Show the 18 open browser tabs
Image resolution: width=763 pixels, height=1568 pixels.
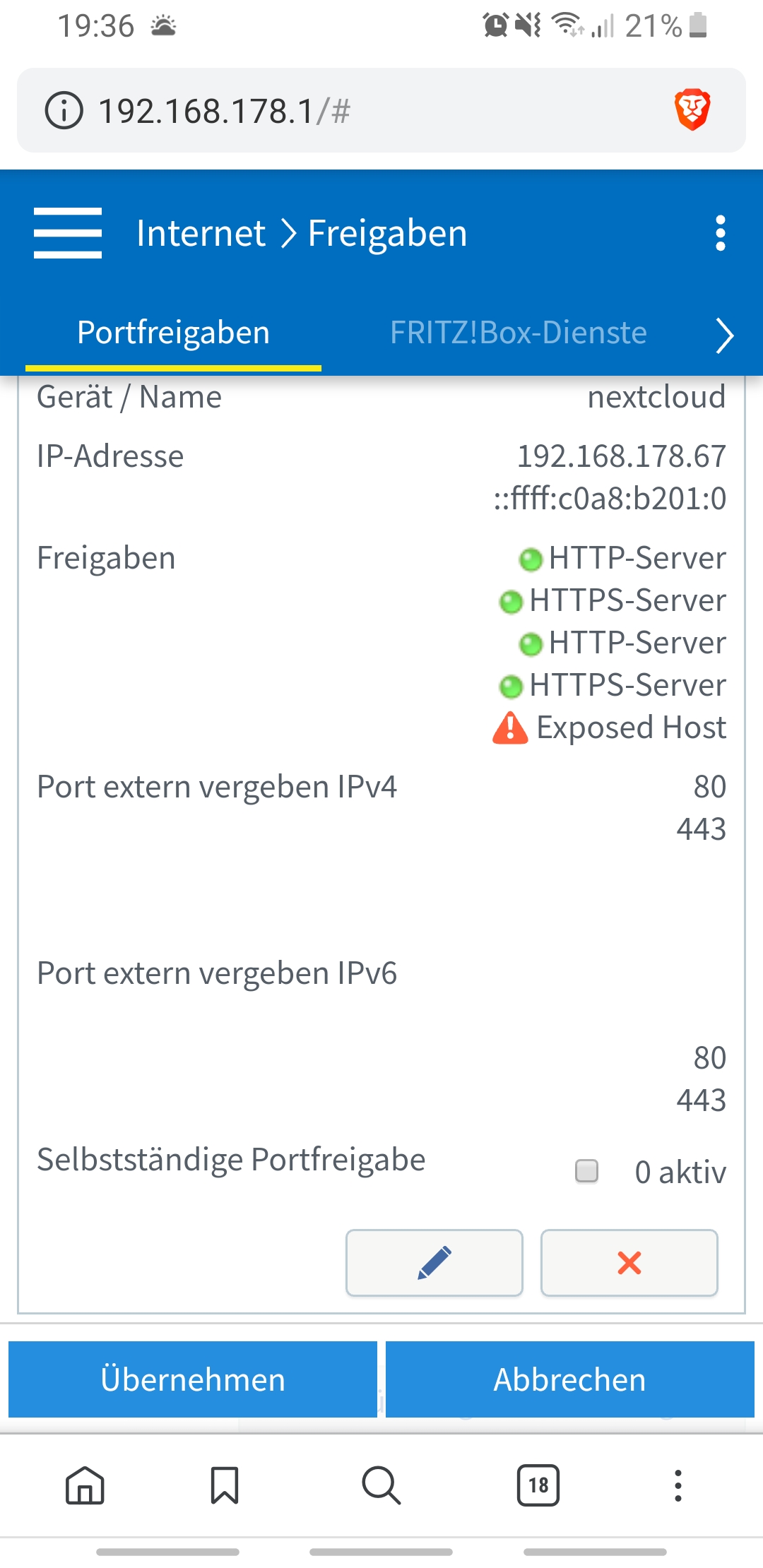point(538,1485)
